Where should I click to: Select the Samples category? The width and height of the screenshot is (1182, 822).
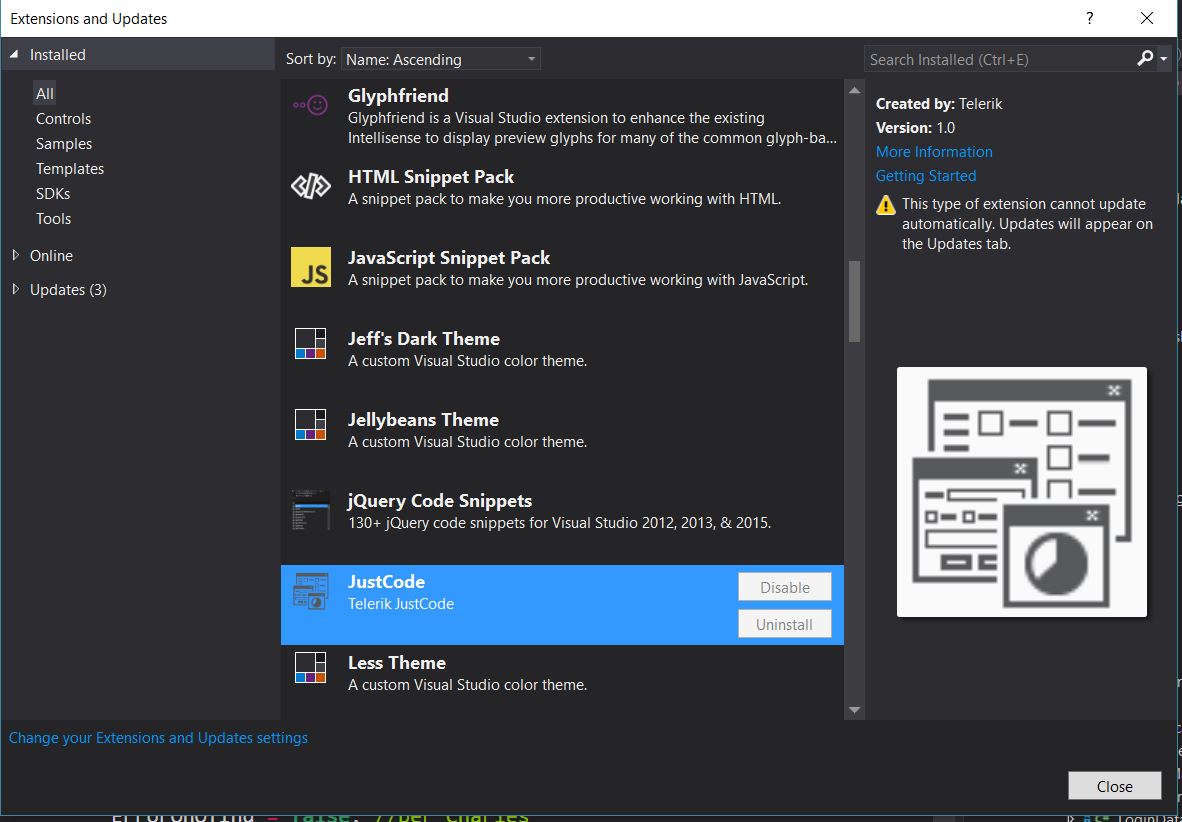coord(64,143)
